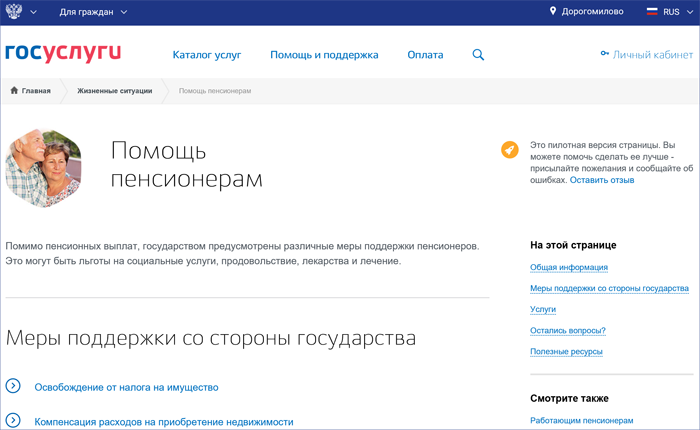Click the location pin icon next to Дорогомилово
The image size is (700, 430).
pyautogui.click(x=553, y=11)
